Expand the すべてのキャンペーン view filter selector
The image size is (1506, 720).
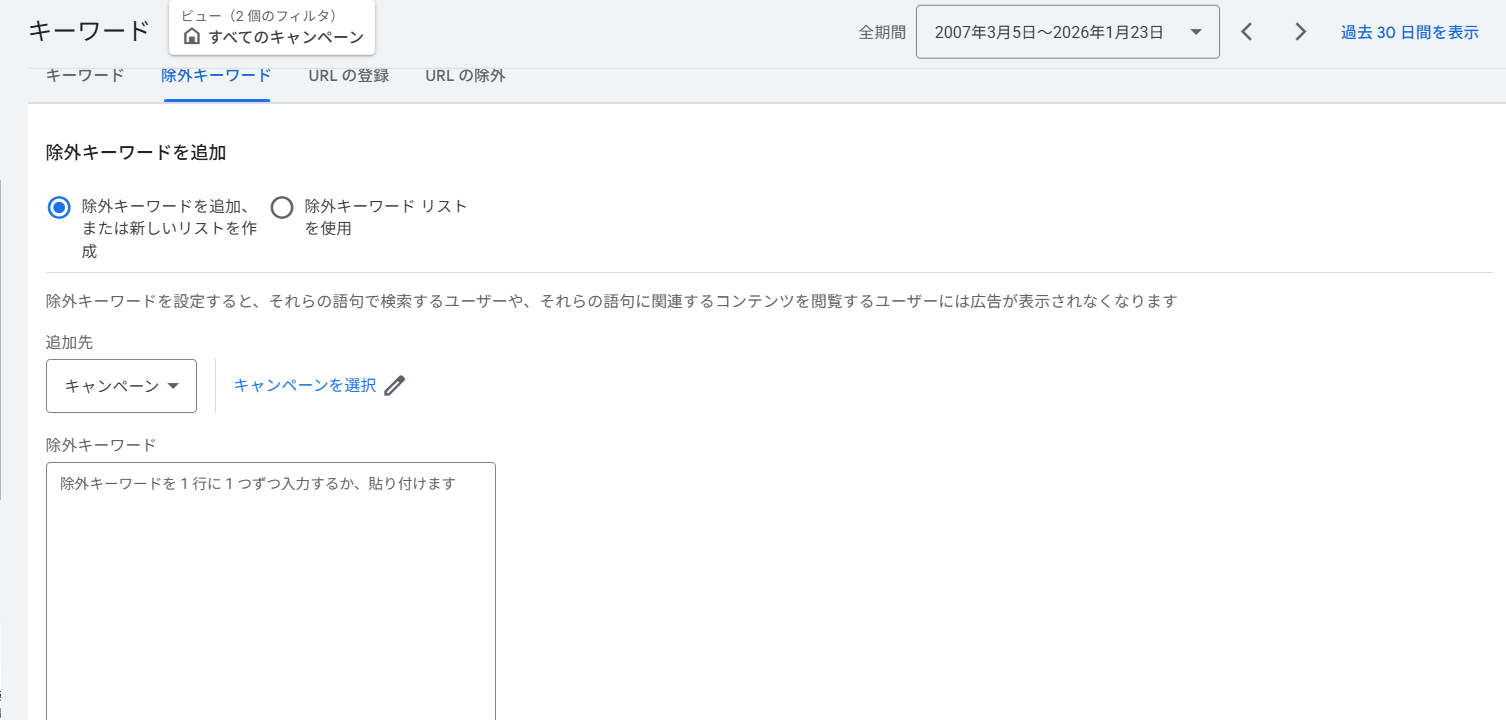(285, 37)
